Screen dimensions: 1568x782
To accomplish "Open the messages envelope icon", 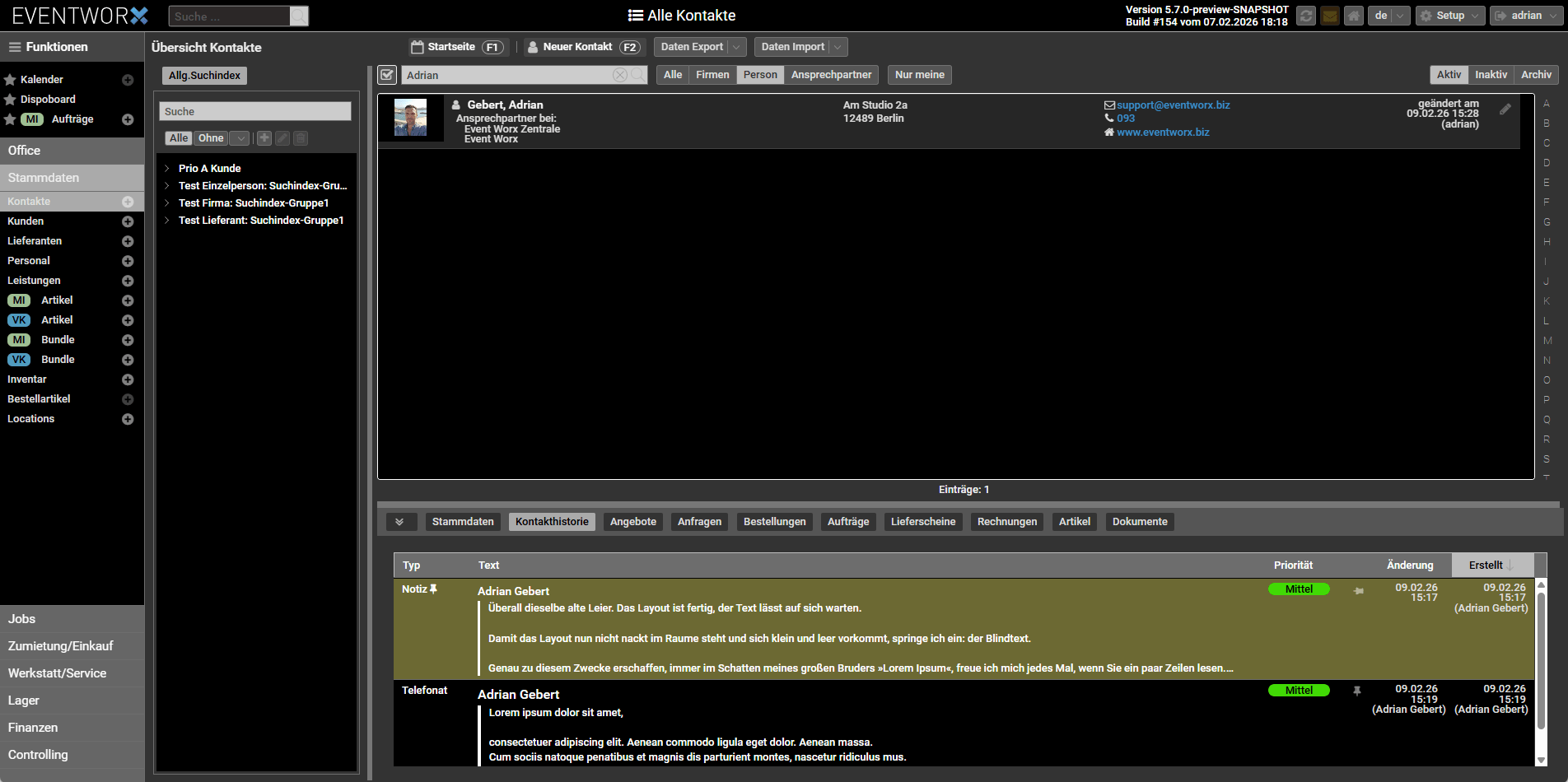I will [x=1329, y=16].
